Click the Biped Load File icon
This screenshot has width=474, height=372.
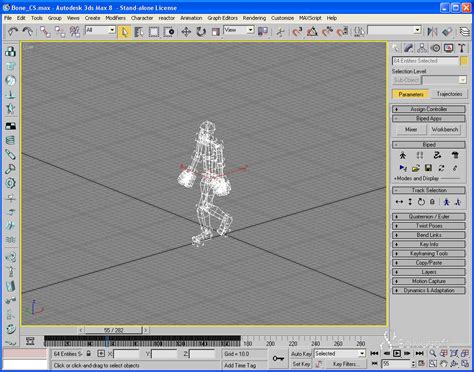click(x=416, y=168)
